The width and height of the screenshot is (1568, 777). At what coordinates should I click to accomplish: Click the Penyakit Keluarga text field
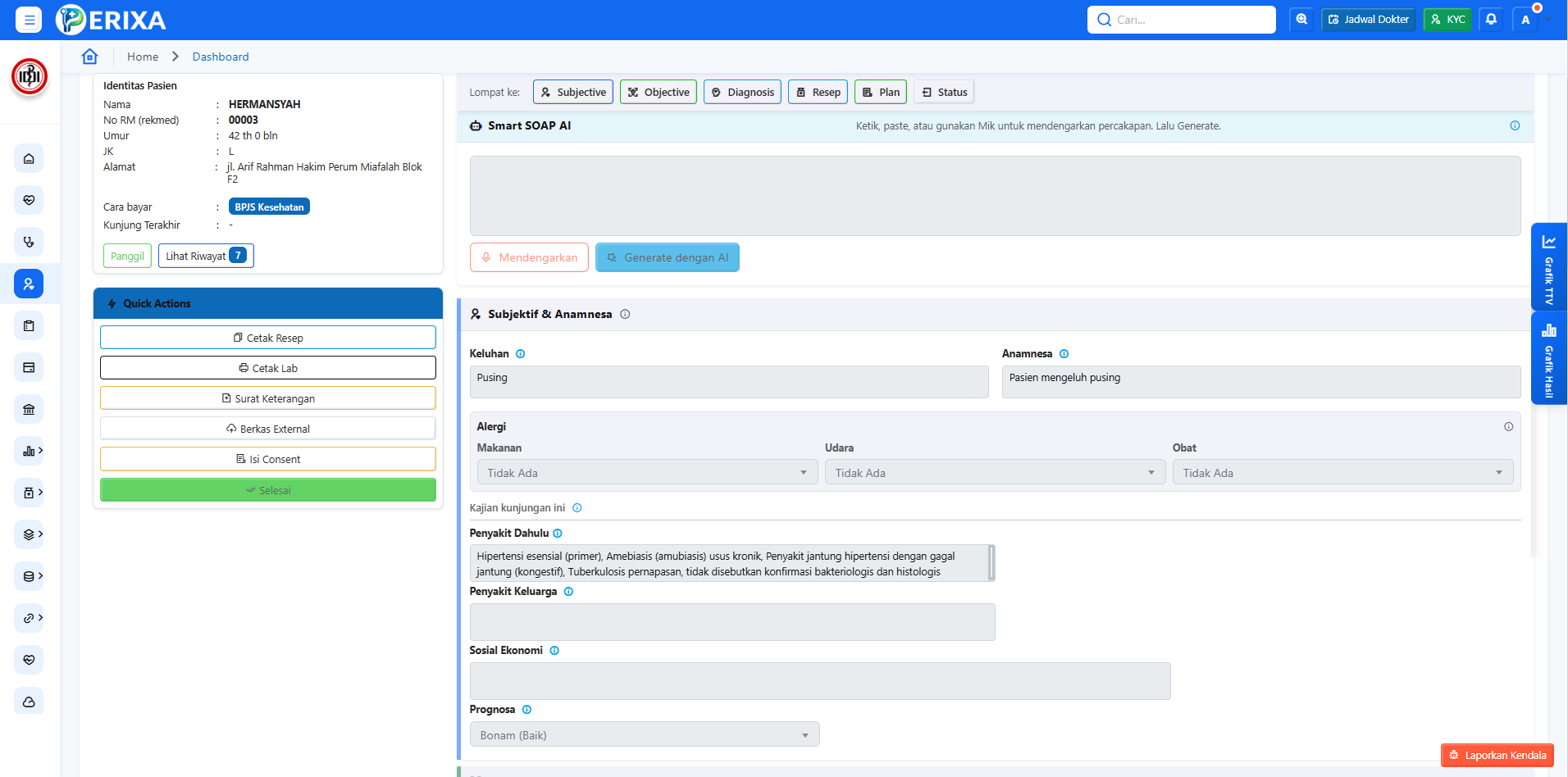pos(732,622)
